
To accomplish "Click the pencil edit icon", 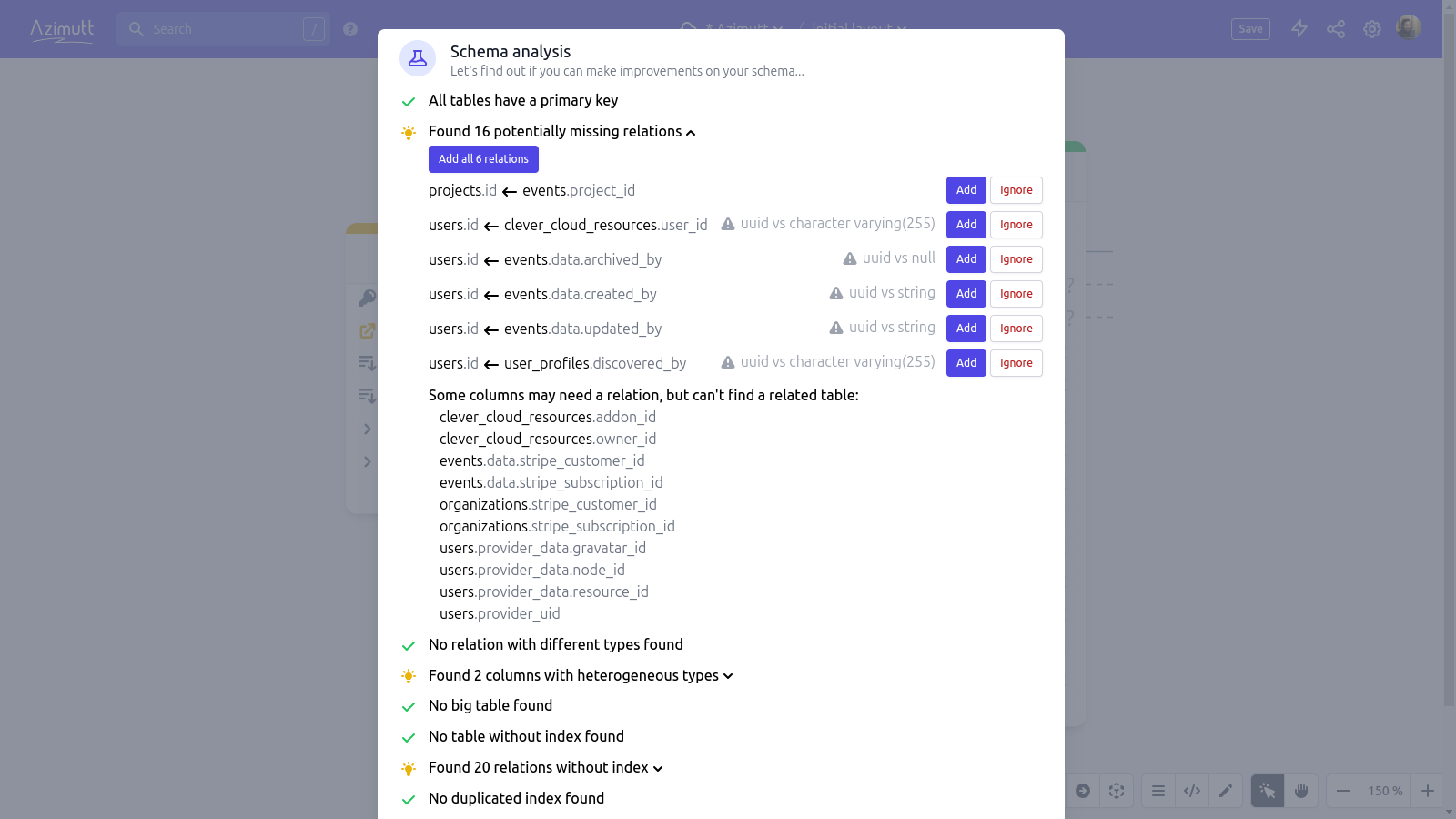I will (x=1226, y=791).
